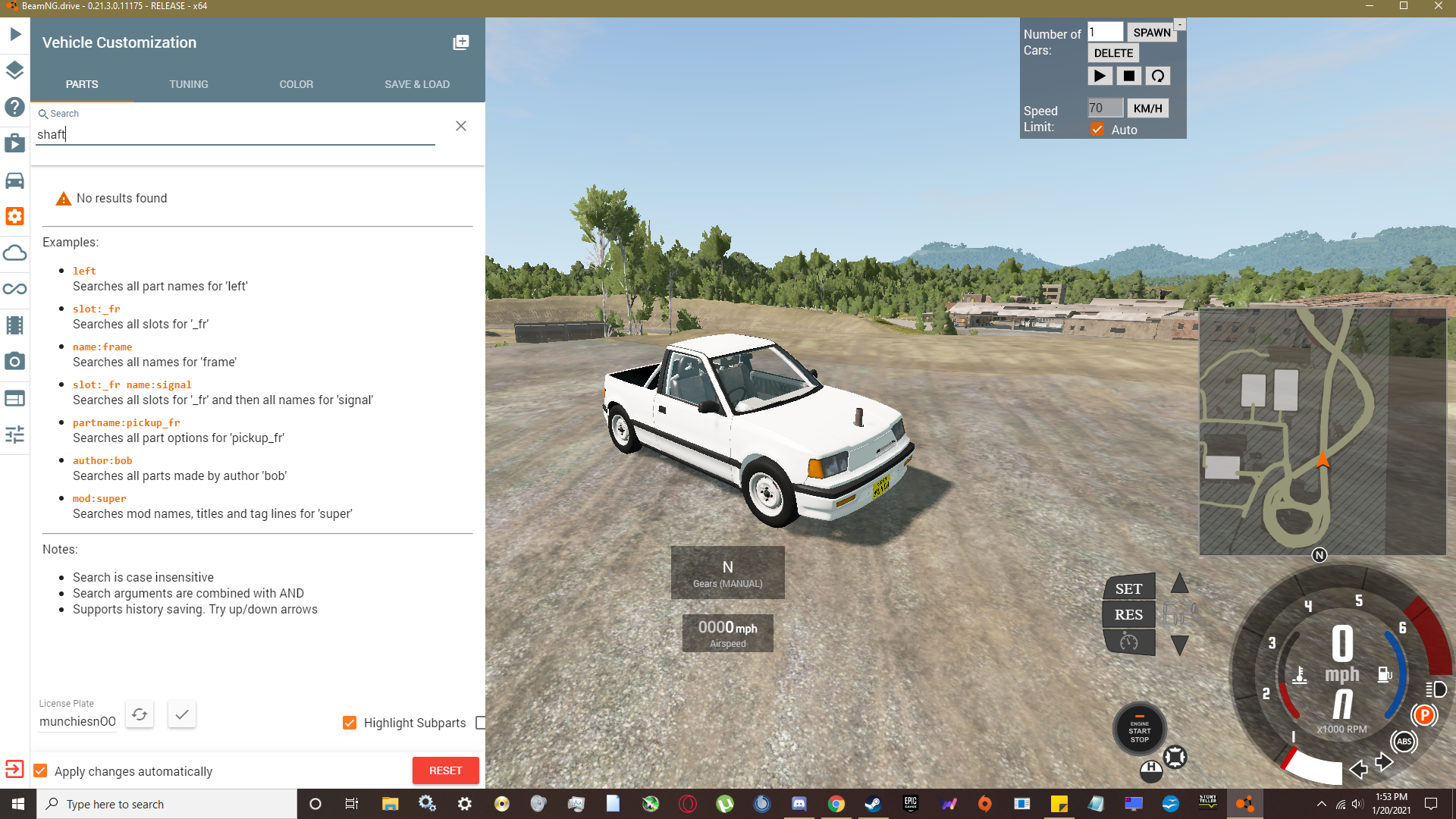
Task: Toggle the Auto speed limit checkbox
Action: pyautogui.click(x=1097, y=130)
